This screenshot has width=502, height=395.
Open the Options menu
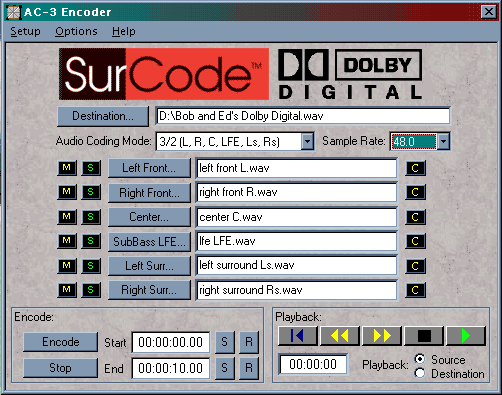[x=76, y=31]
